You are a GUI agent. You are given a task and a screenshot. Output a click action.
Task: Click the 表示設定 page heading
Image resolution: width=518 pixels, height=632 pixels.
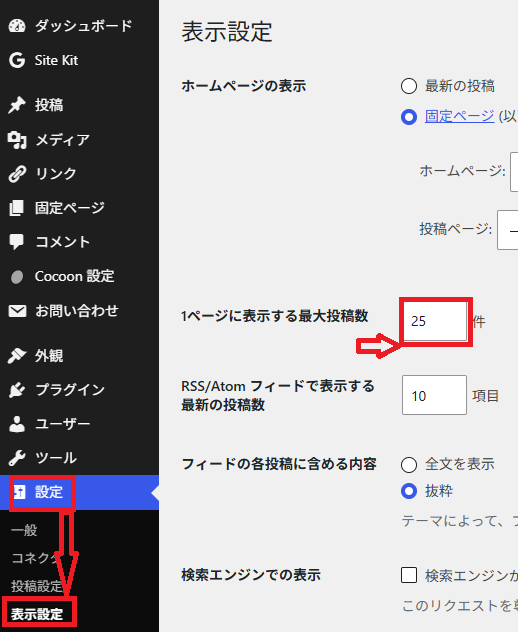click(x=227, y=32)
